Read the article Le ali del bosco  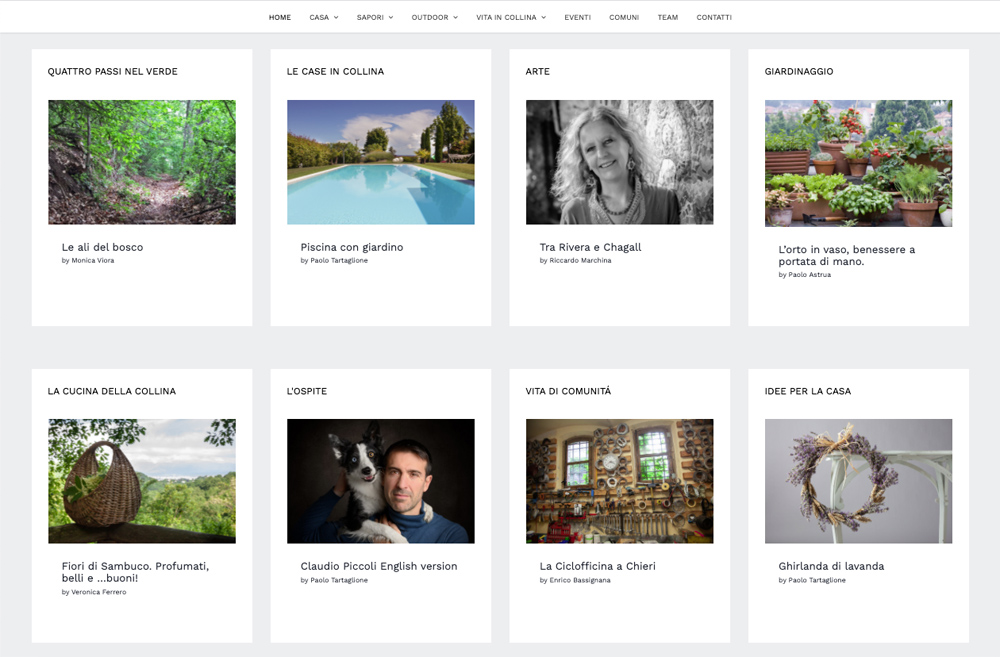tap(102, 247)
